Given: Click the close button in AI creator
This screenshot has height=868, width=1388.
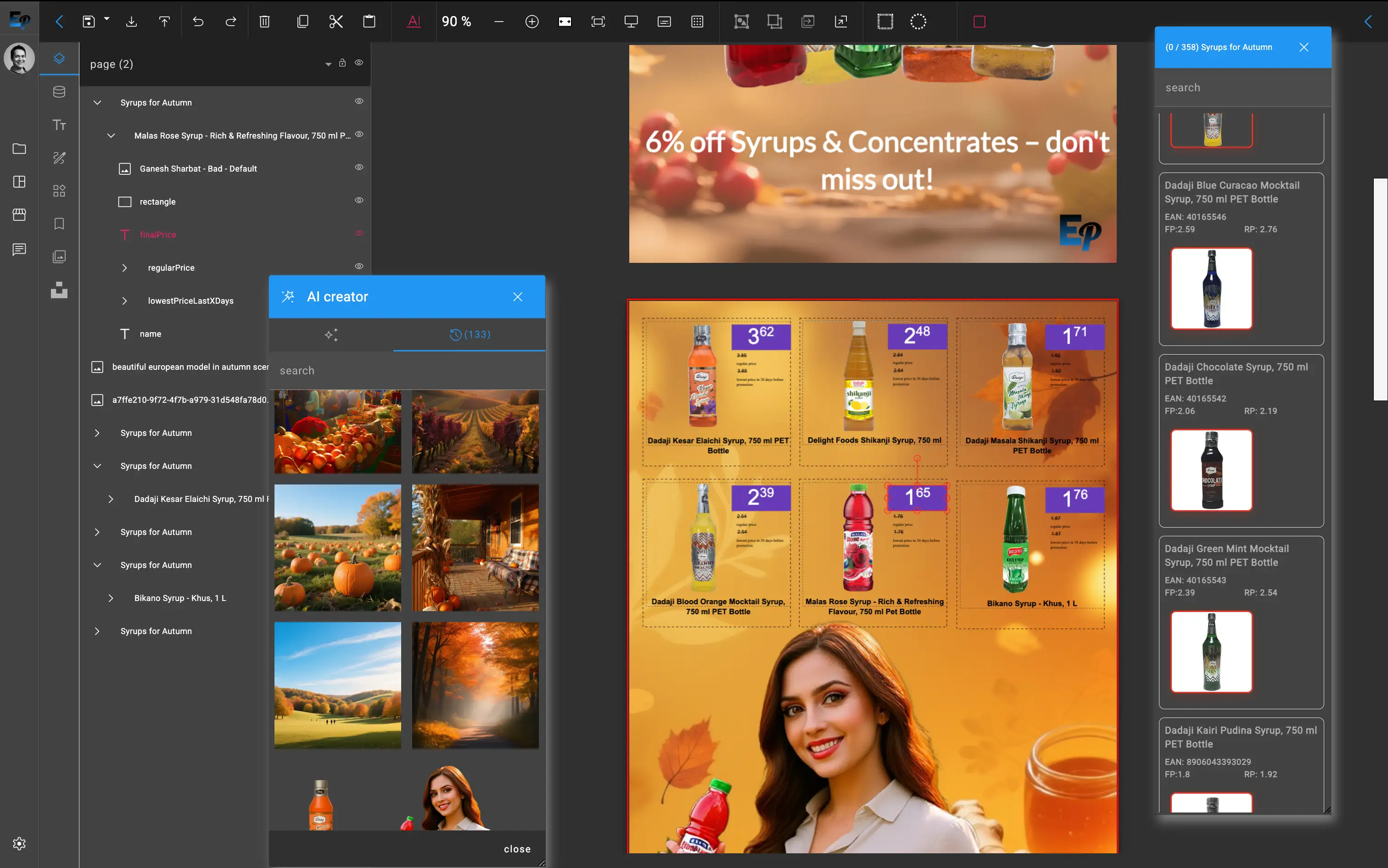Looking at the screenshot, I should (x=517, y=297).
